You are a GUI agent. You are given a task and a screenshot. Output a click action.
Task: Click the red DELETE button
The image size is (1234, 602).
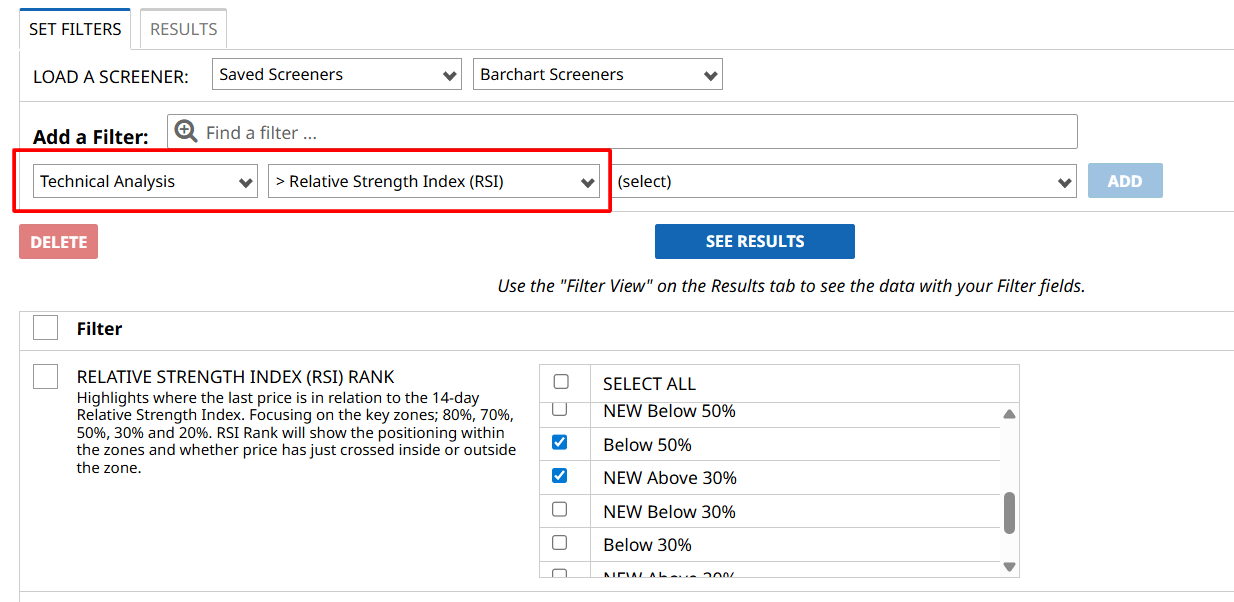point(58,242)
